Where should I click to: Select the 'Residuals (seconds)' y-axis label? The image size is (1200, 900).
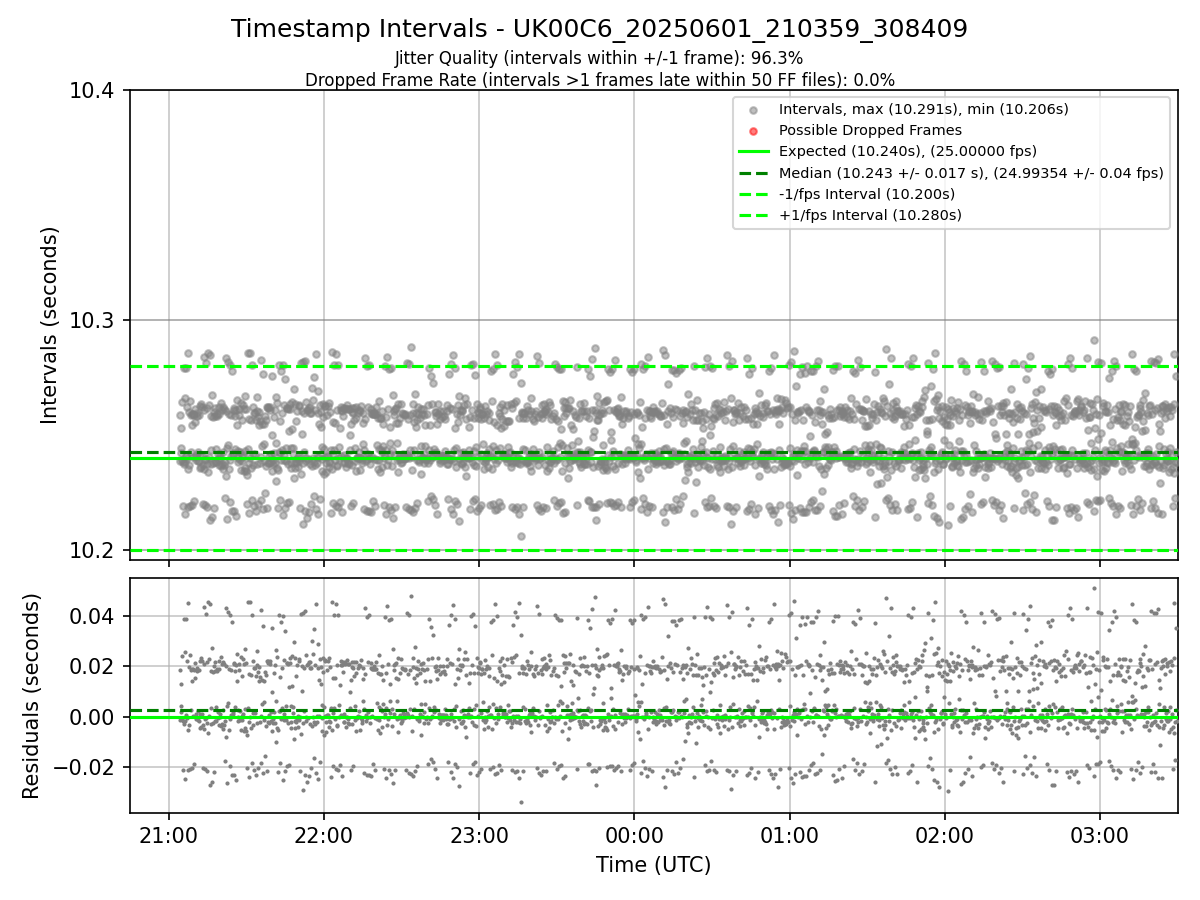[31, 696]
